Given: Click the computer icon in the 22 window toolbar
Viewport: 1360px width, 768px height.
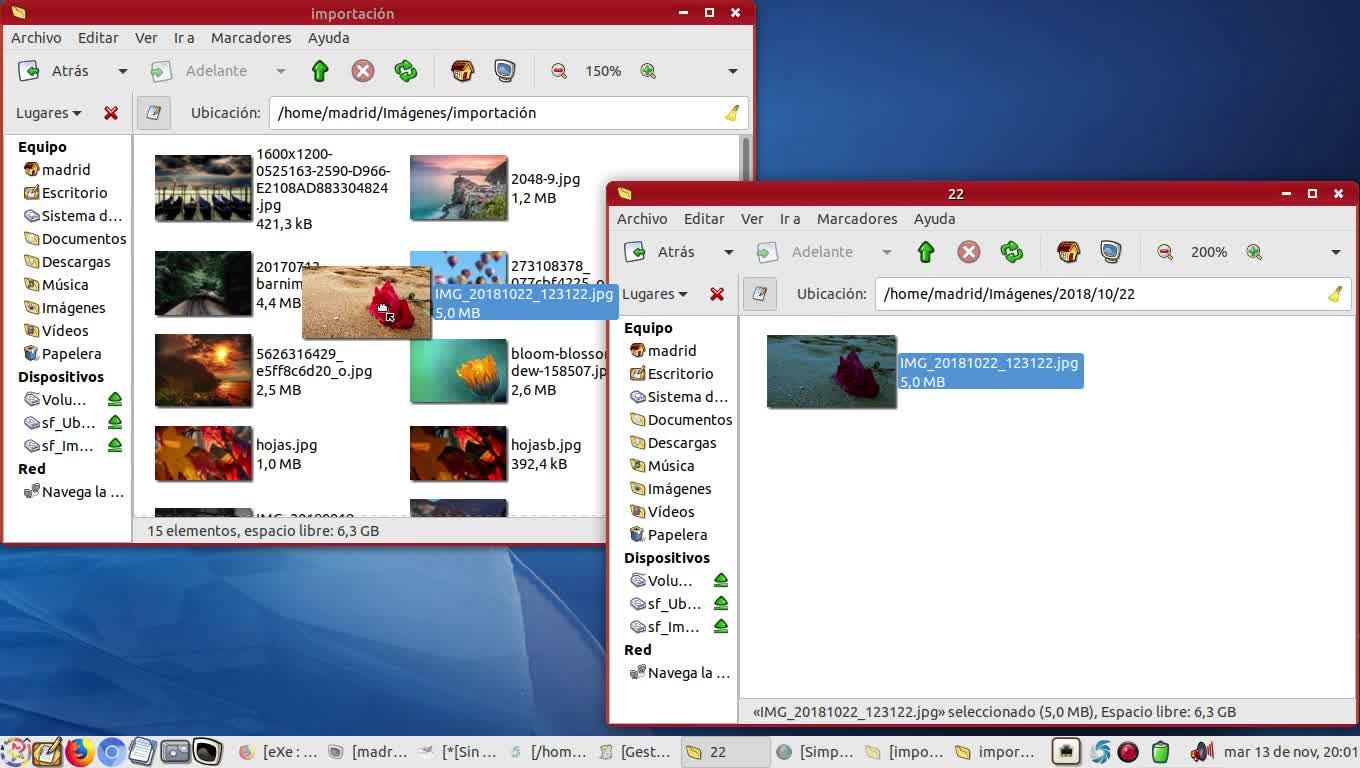Looking at the screenshot, I should pos(1111,252).
